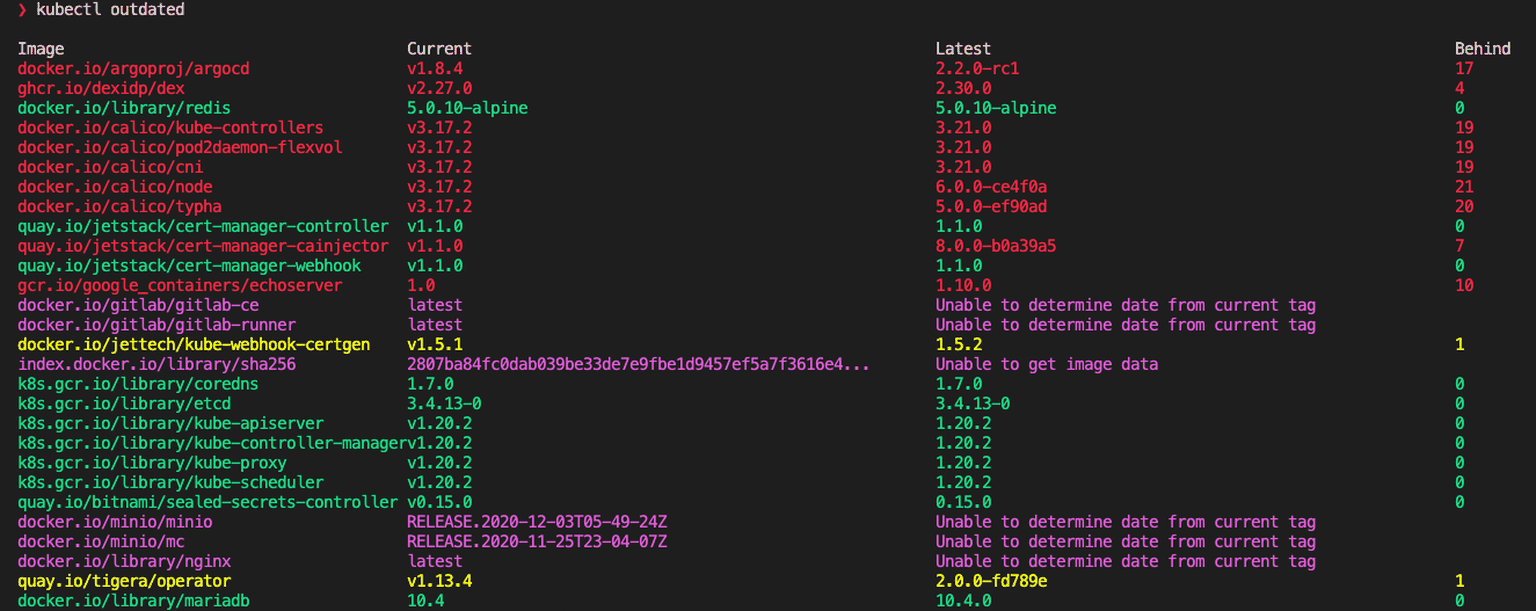This screenshot has height=611, width=1536.
Task: Click the 'Current' column header
Action: tap(439, 49)
